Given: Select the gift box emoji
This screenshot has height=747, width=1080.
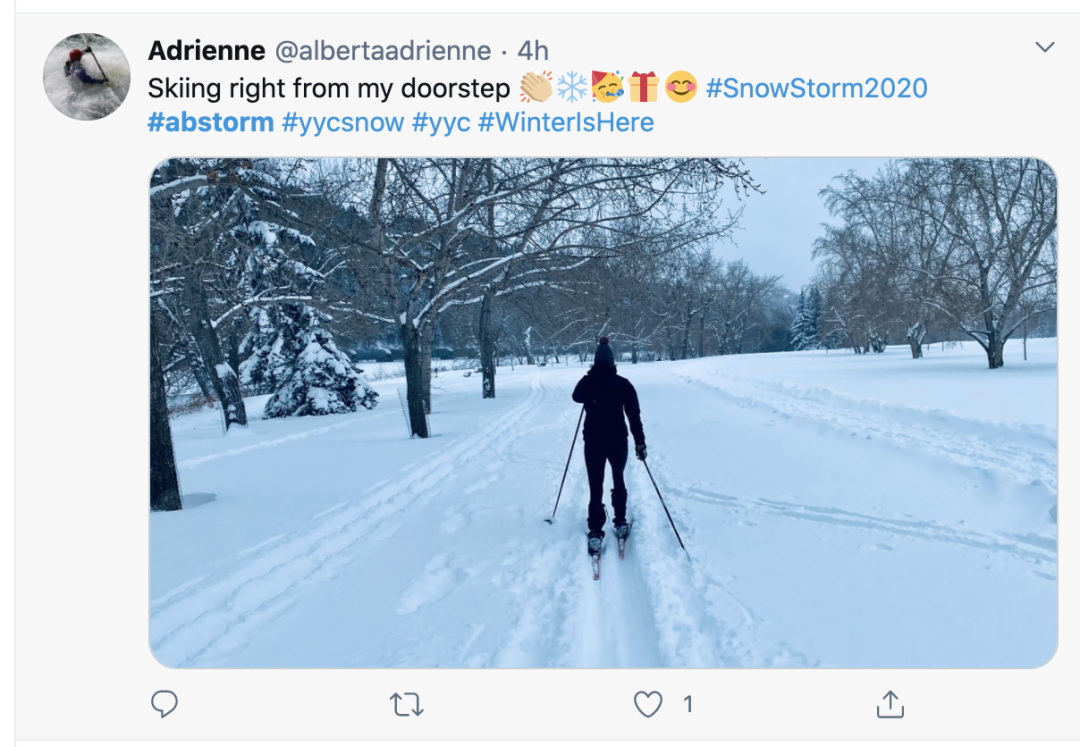Looking at the screenshot, I should pyautogui.click(x=643, y=87).
